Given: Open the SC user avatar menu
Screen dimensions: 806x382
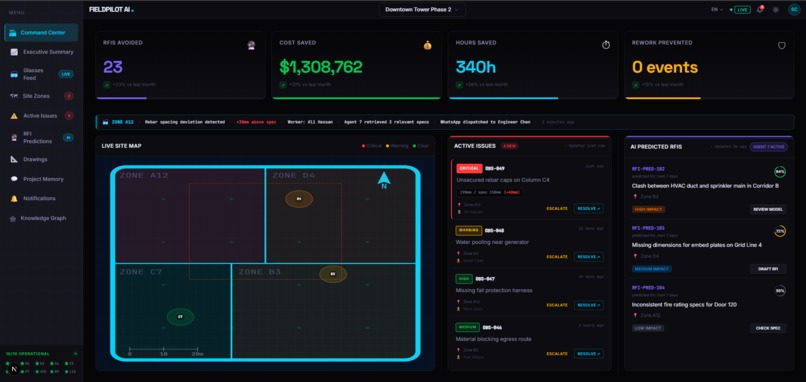Looking at the screenshot, I should pyautogui.click(x=794, y=9).
